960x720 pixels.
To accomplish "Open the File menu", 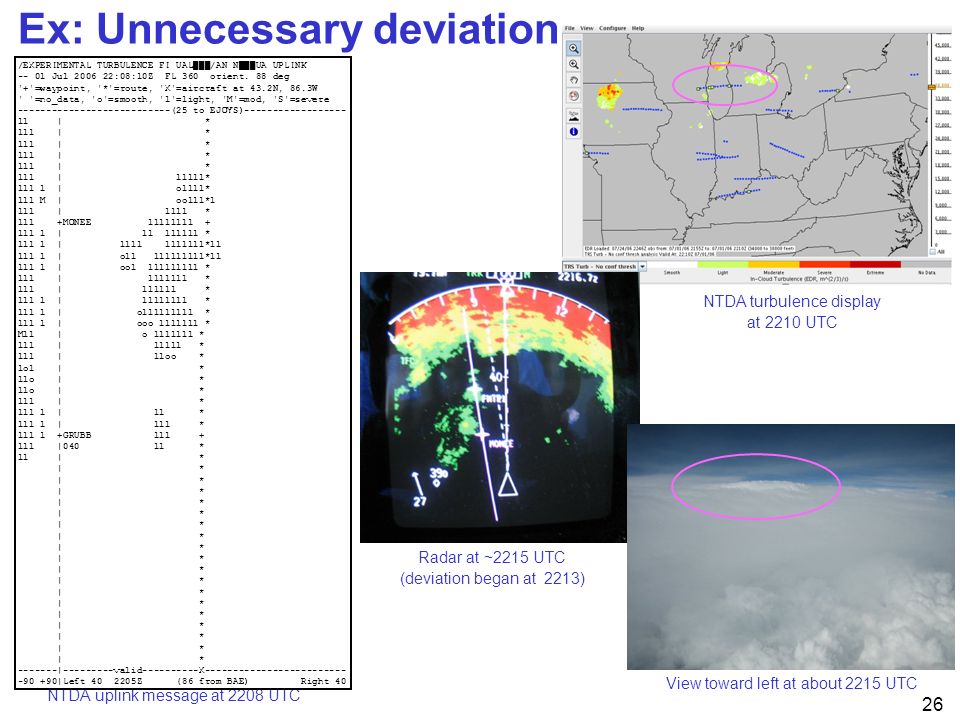I will 569,28.
